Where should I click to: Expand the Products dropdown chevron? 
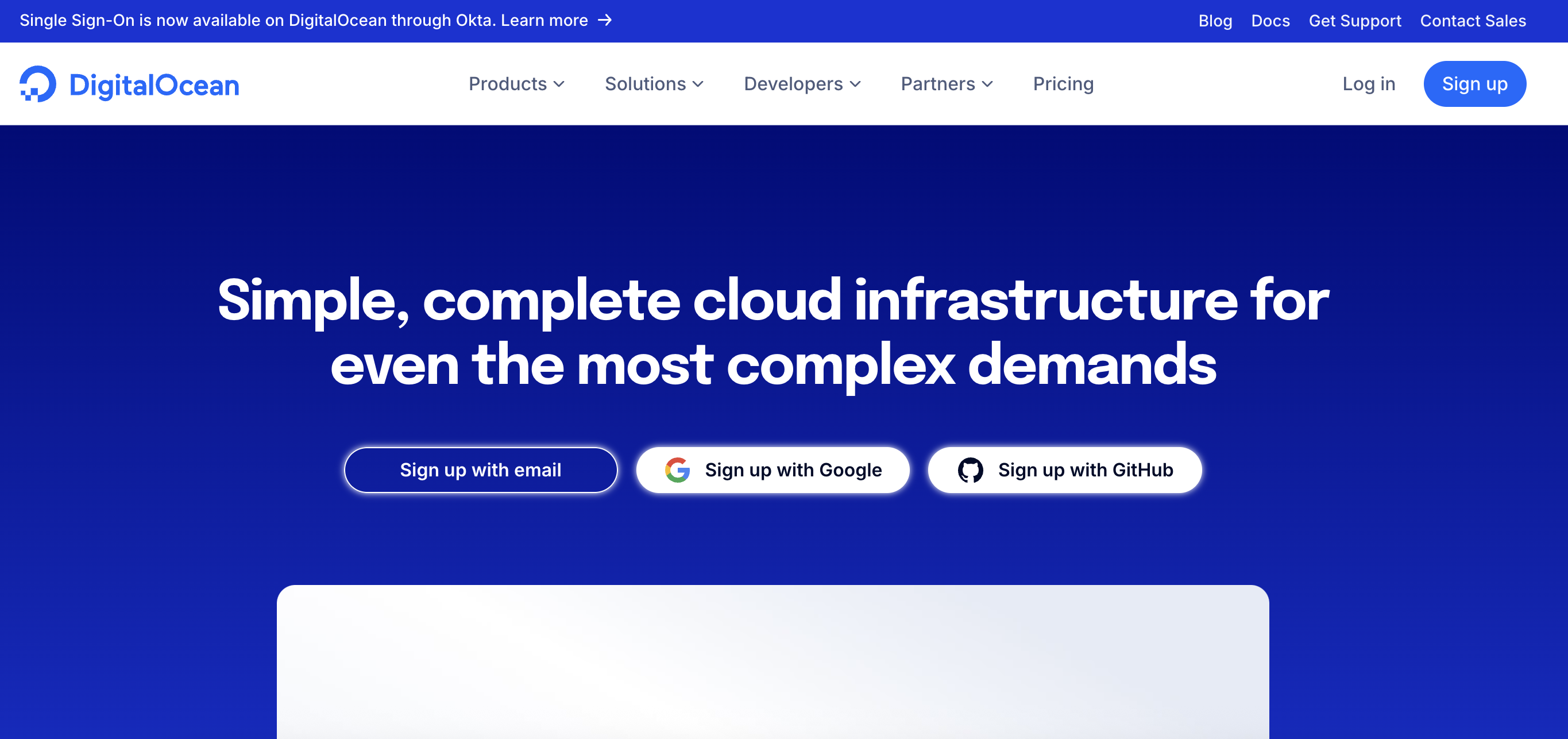(559, 84)
